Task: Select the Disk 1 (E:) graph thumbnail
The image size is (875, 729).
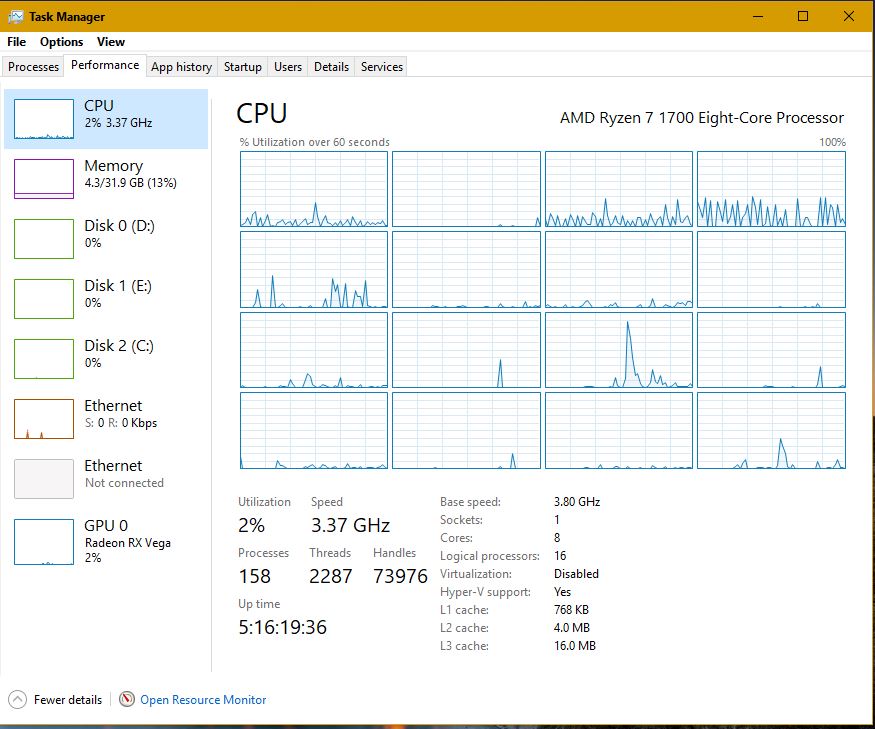Action: (44, 299)
